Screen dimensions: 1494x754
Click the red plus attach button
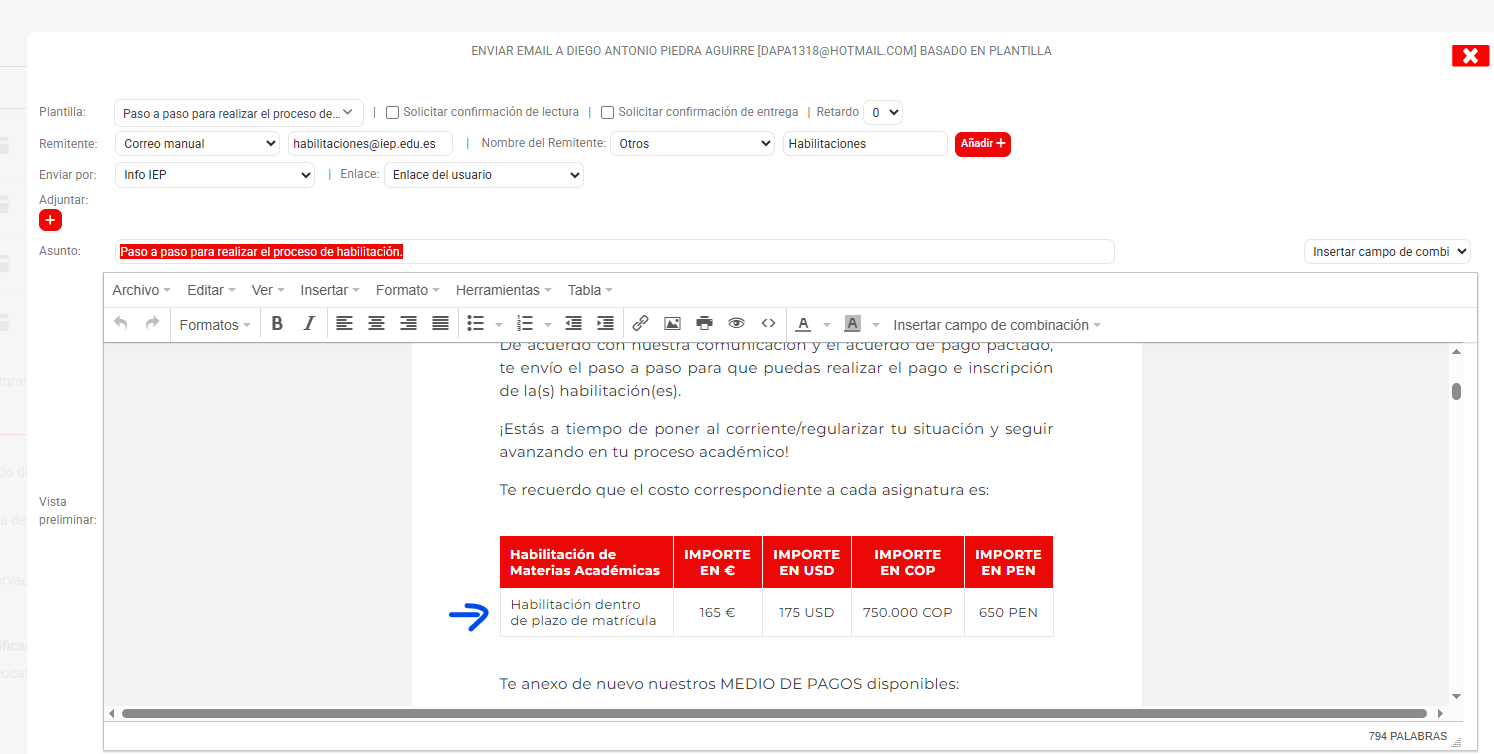click(x=50, y=220)
